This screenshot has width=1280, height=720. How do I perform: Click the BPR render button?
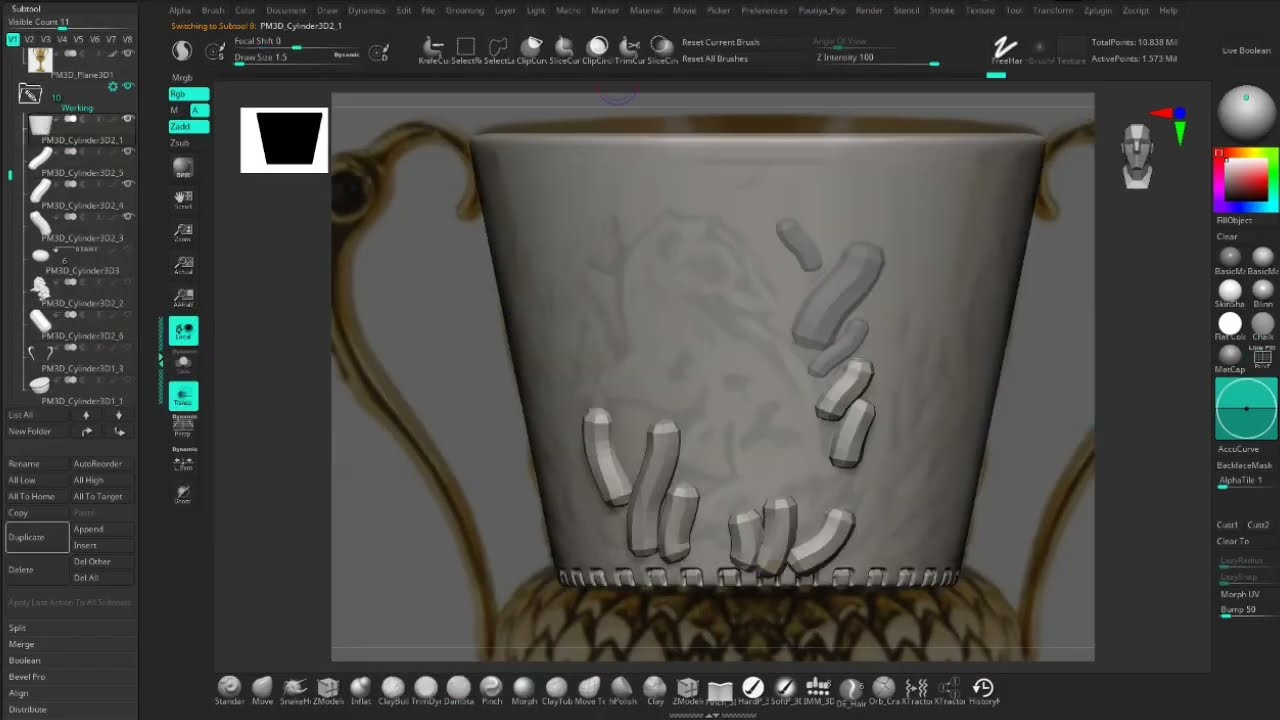click(183, 168)
